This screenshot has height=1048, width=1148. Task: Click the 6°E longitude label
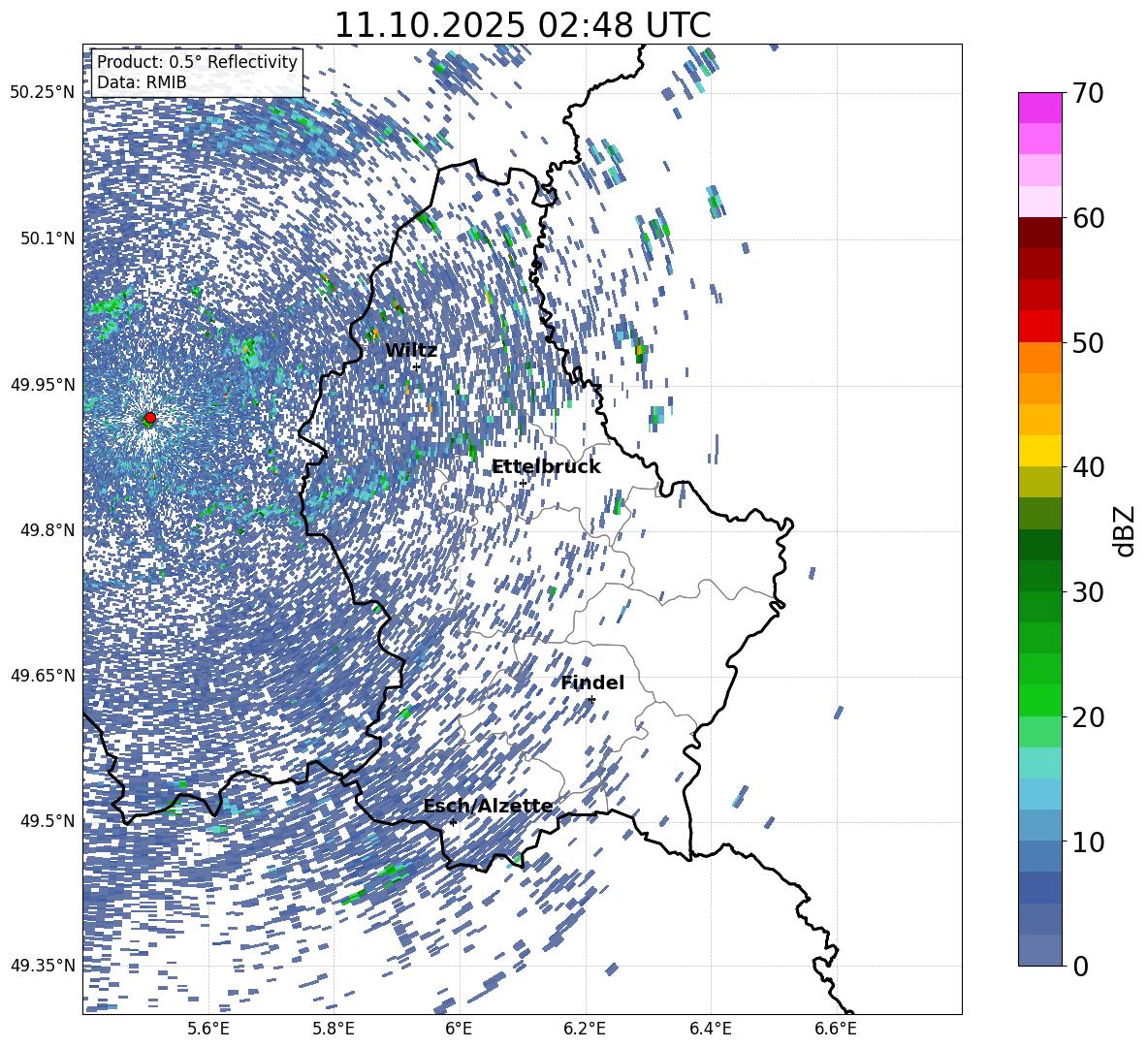click(x=459, y=1029)
